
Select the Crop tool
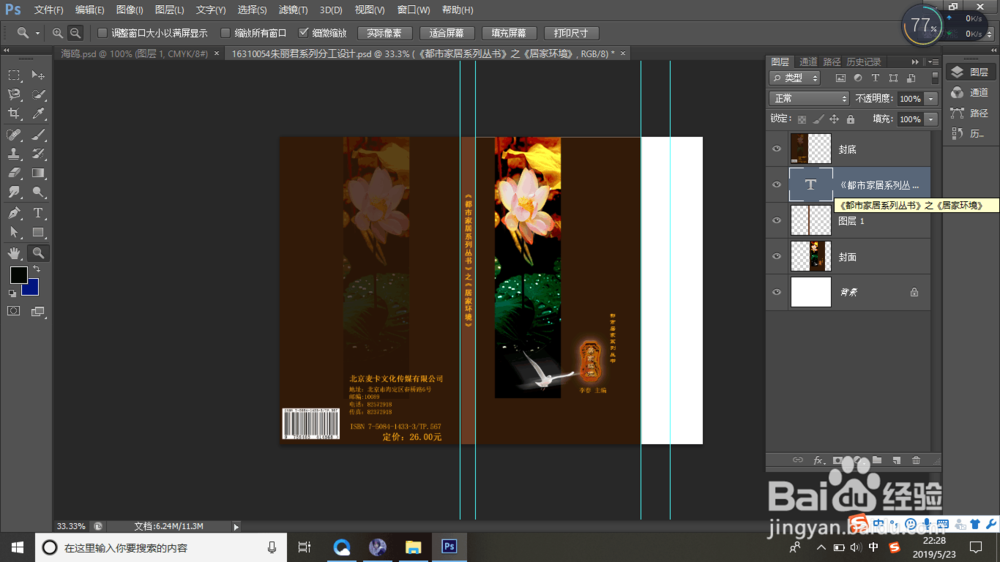(13, 114)
